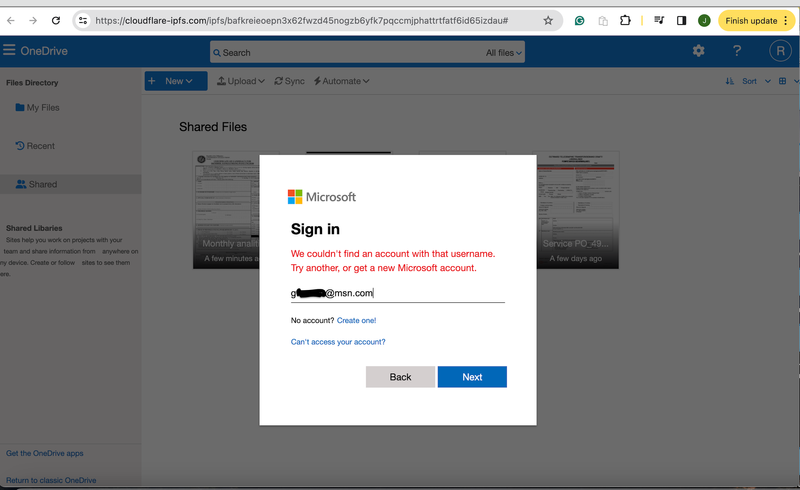Click the Shared Libaries heading
The image size is (800, 490).
point(34,228)
